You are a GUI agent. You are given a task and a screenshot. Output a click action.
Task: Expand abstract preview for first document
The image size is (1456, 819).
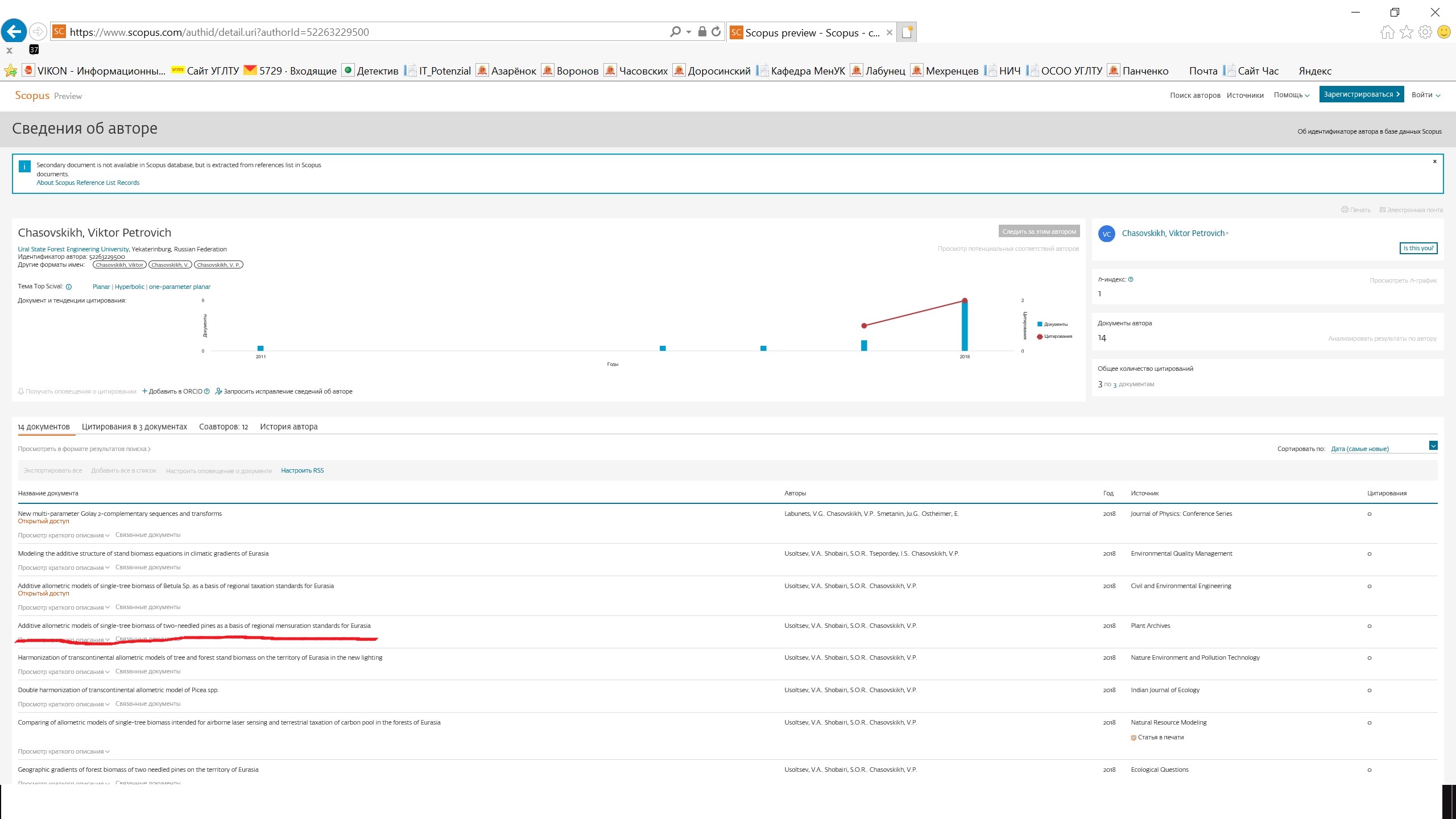pos(64,535)
